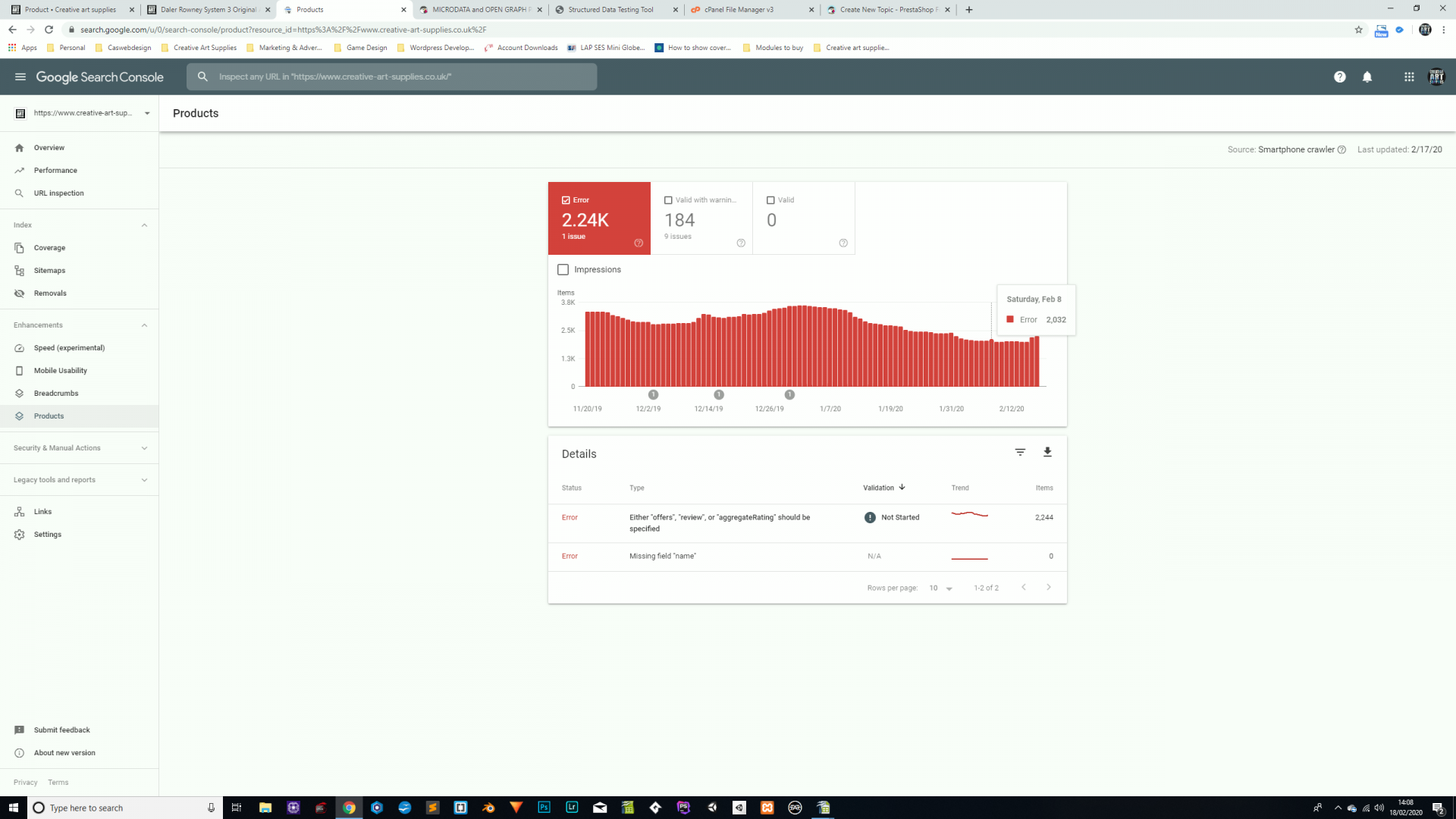Open the offers/review/aggregateRating error row
This screenshot has height=819, width=1456.
(719, 522)
